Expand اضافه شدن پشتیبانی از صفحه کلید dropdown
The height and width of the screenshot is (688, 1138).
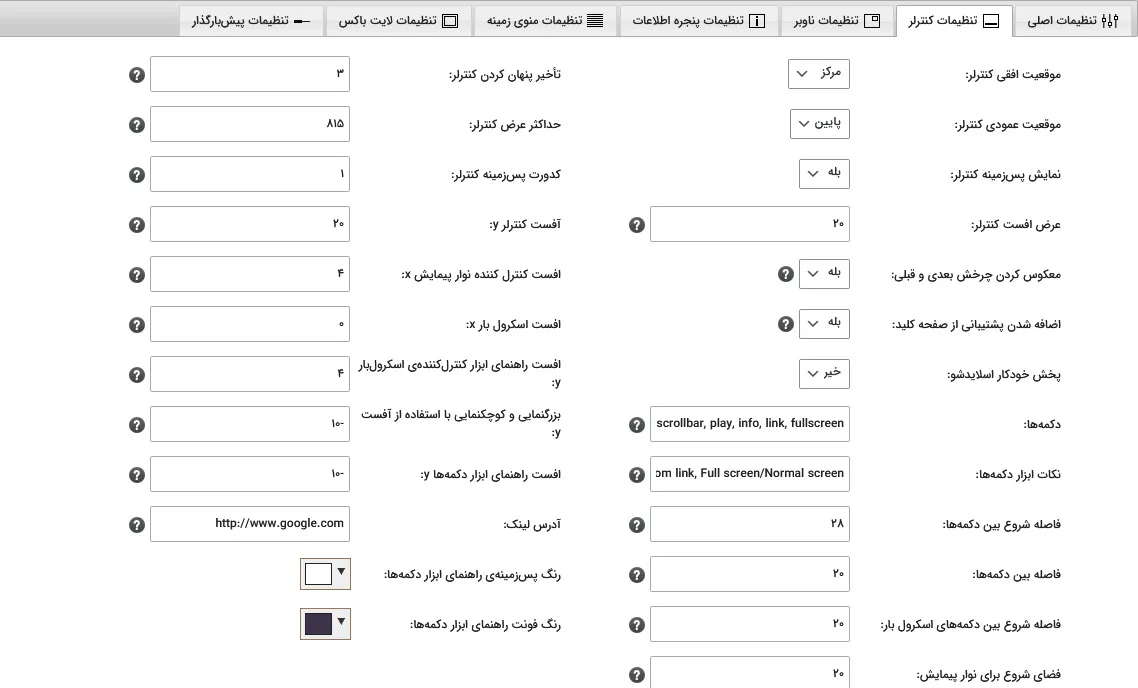[x=824, y=324]
